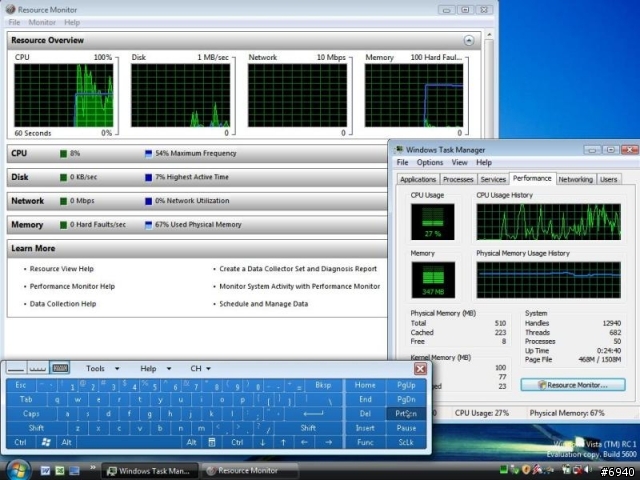
Task: Tap the Bksp key
Action: coord(323,385)
